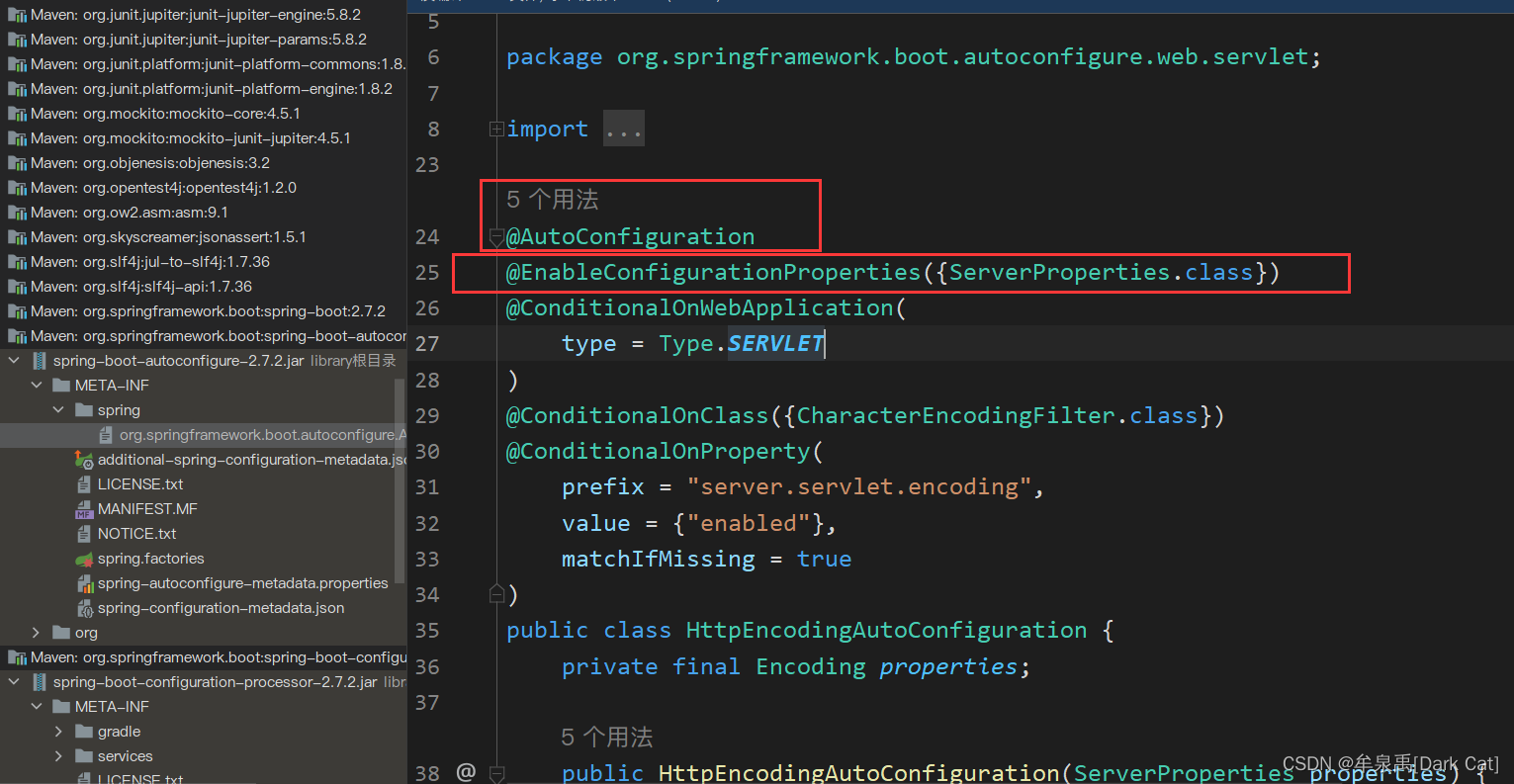The width and height of the screenshot is (1514, 784).
Task: Click ServerProperties.class reference on line 25
Action: click(x=1101, y=272)
